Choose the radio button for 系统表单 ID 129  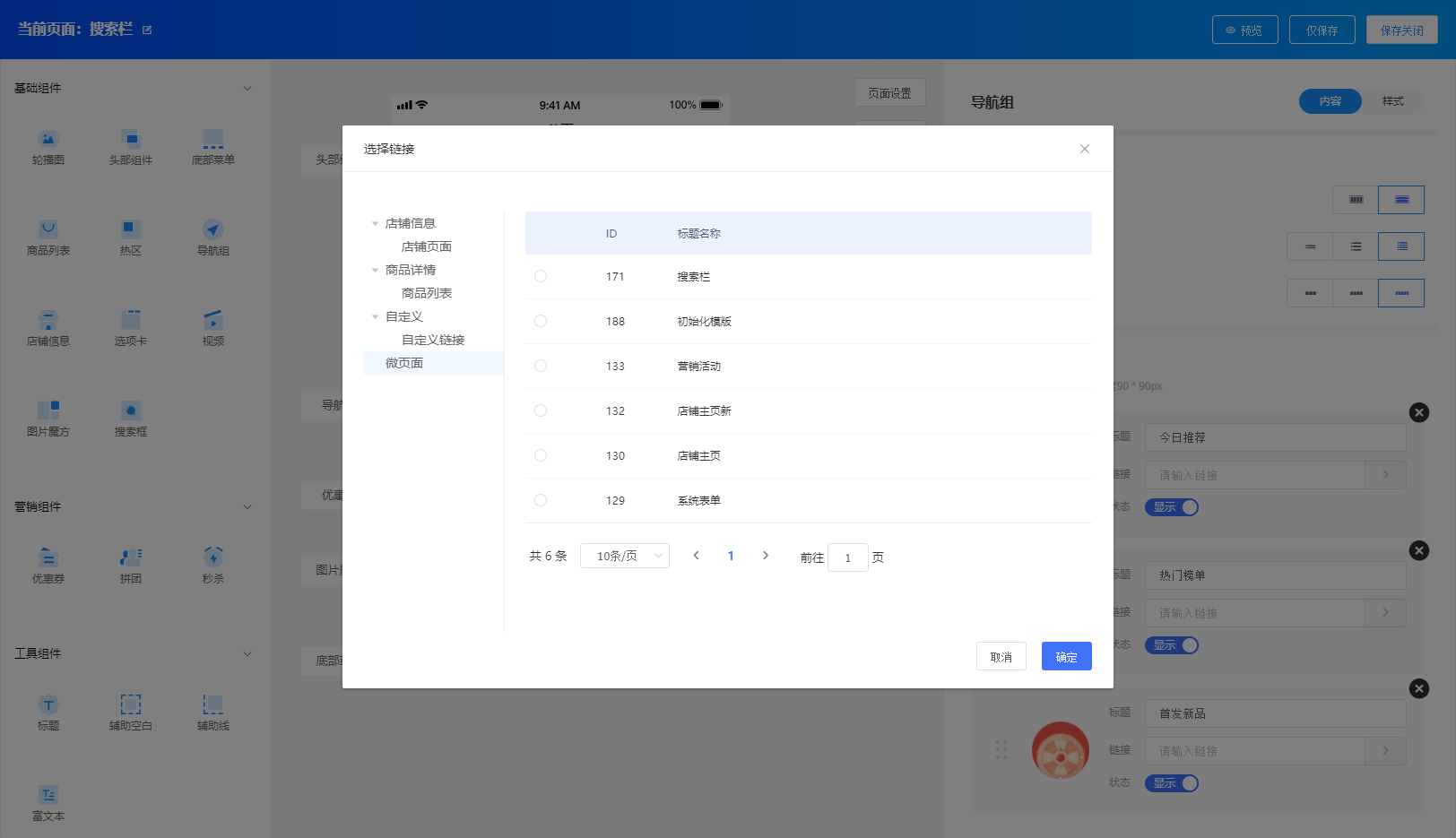click(x=541, y=500)
